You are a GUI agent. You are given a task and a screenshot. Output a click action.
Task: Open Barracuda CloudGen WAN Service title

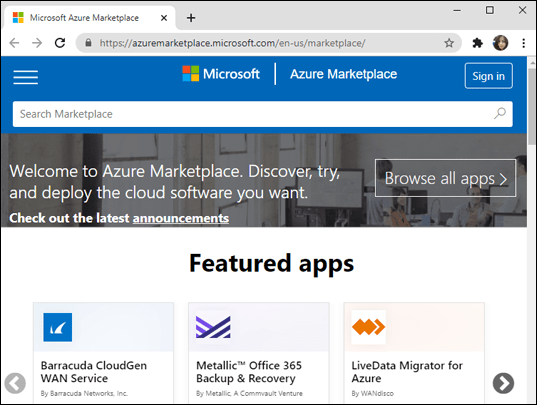(x=93, y=372)
